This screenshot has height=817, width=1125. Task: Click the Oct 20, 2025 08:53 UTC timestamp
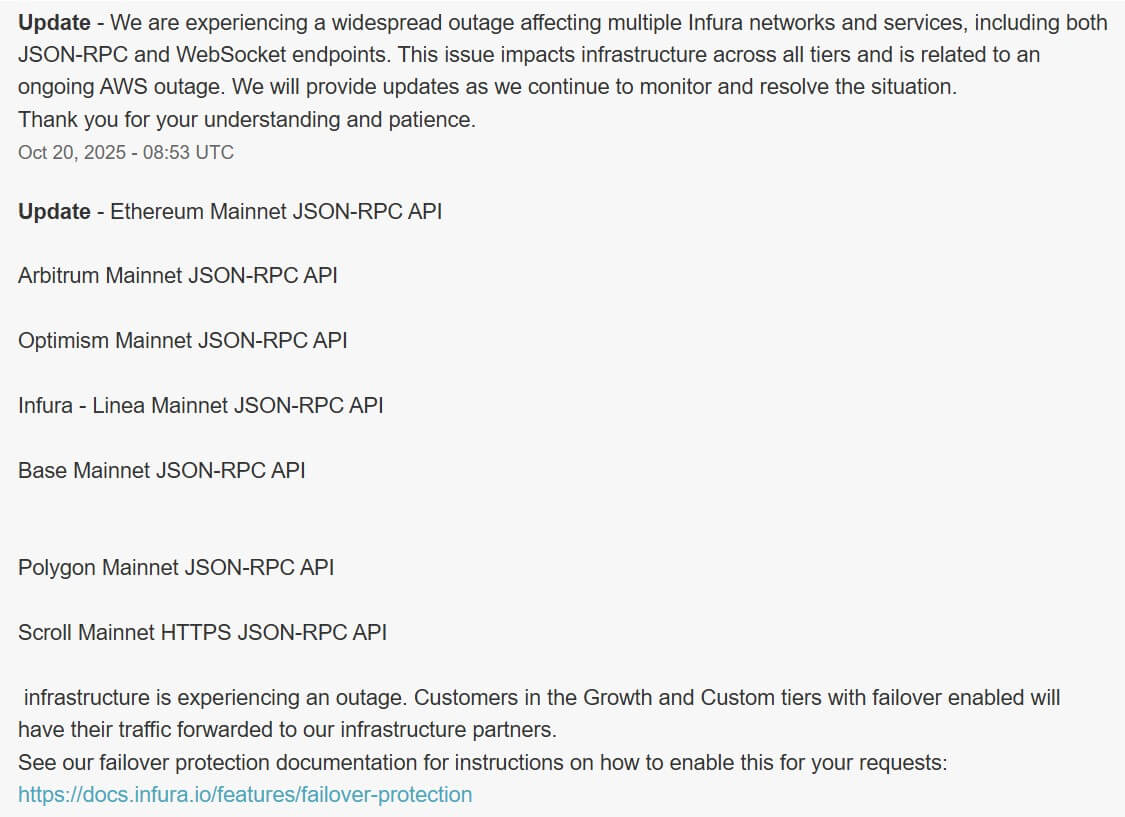126,153
